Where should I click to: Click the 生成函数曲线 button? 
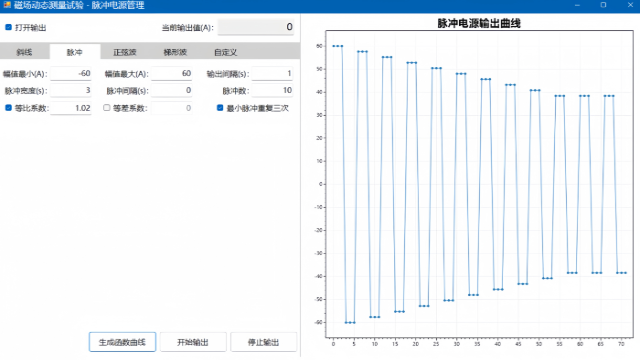point(122,342)
